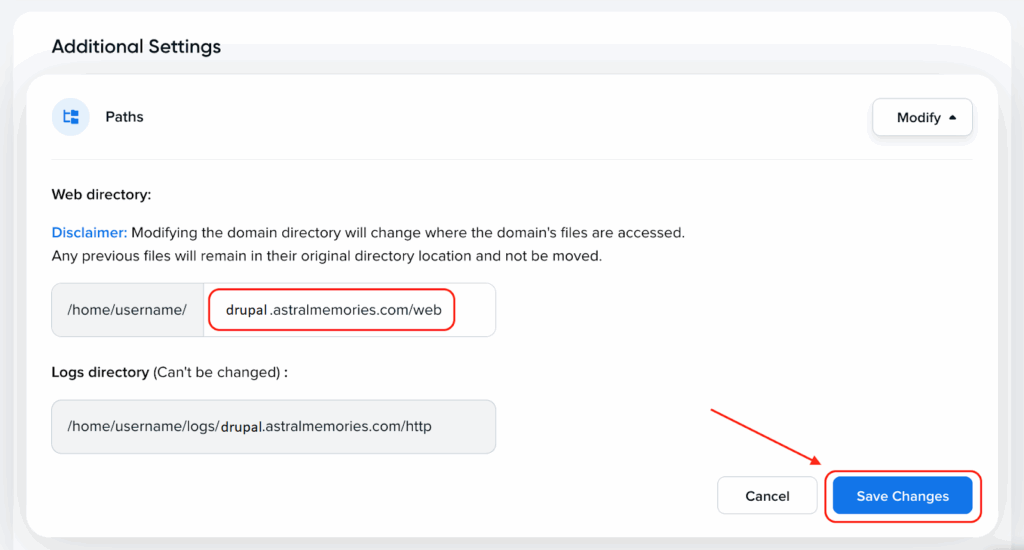Click the Web directory label
The height and width of the screenshot is (550, 1024).
(101, 194)
